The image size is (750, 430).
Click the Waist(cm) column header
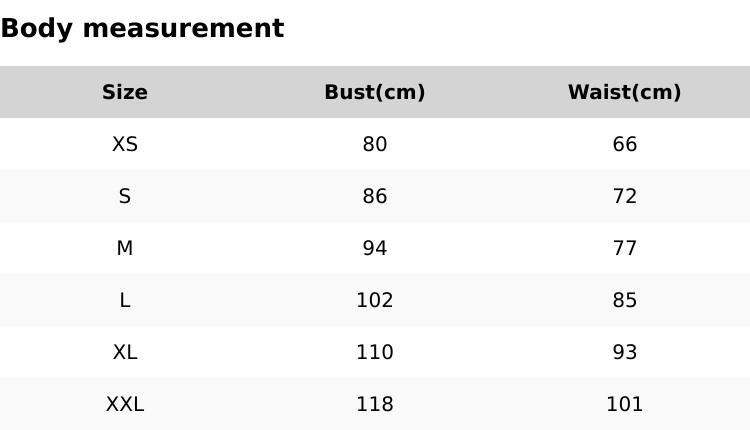pyautogui.click(x=624, y=93)
